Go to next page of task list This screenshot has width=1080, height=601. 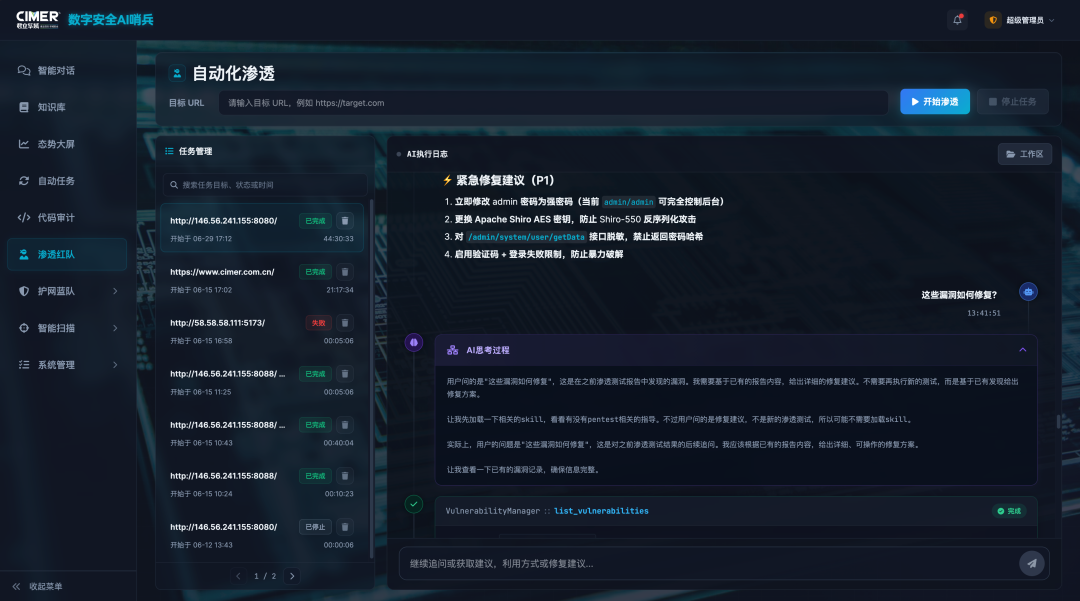[x=292, y=576]
